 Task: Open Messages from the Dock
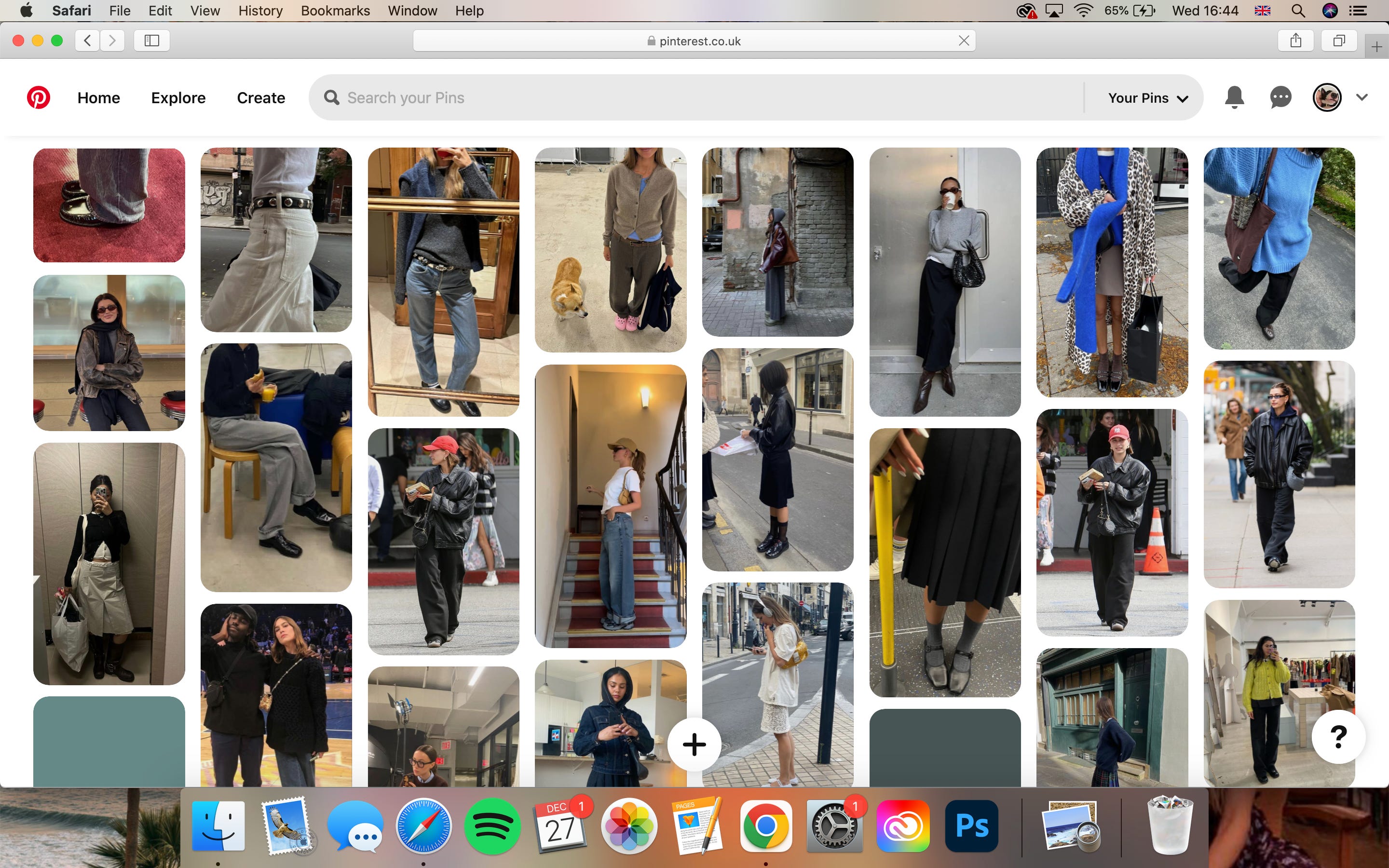point(355,826)
